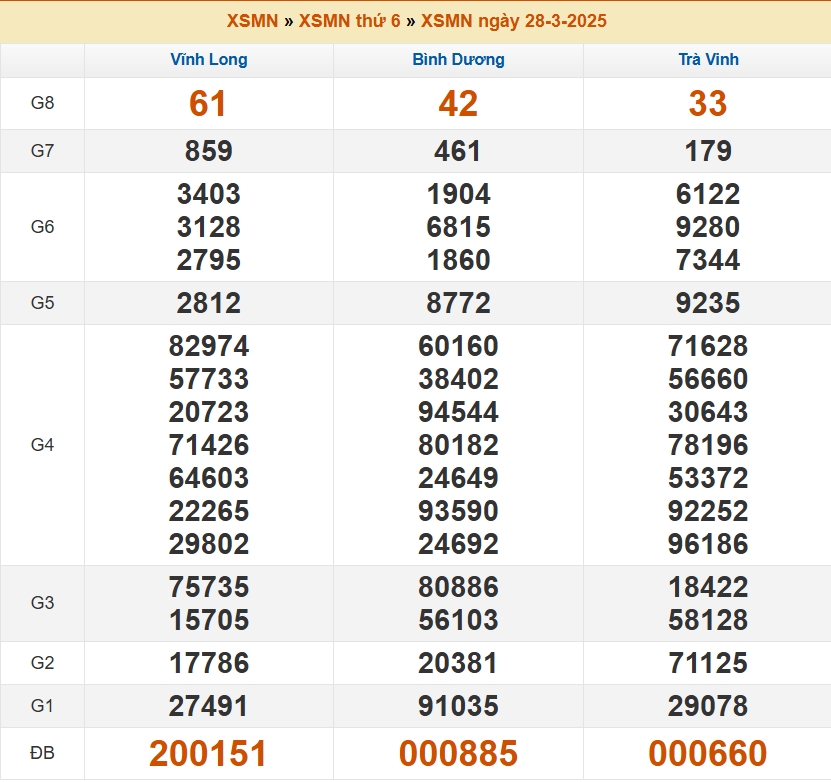Click G3 number 18422
This screenshot has width=831, height=782.
pyautogui.click(x=708, y=587)
